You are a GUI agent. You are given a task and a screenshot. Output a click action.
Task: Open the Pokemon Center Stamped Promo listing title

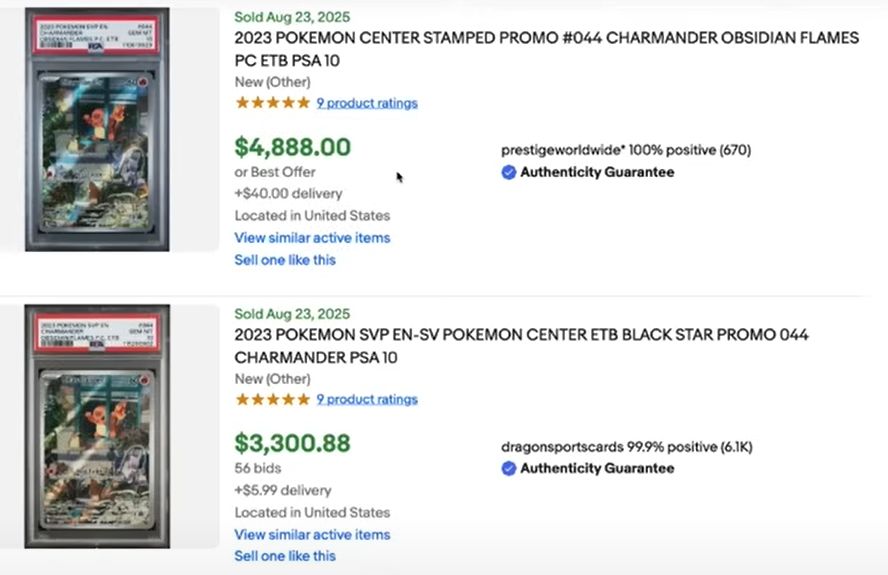click(546, 49)
